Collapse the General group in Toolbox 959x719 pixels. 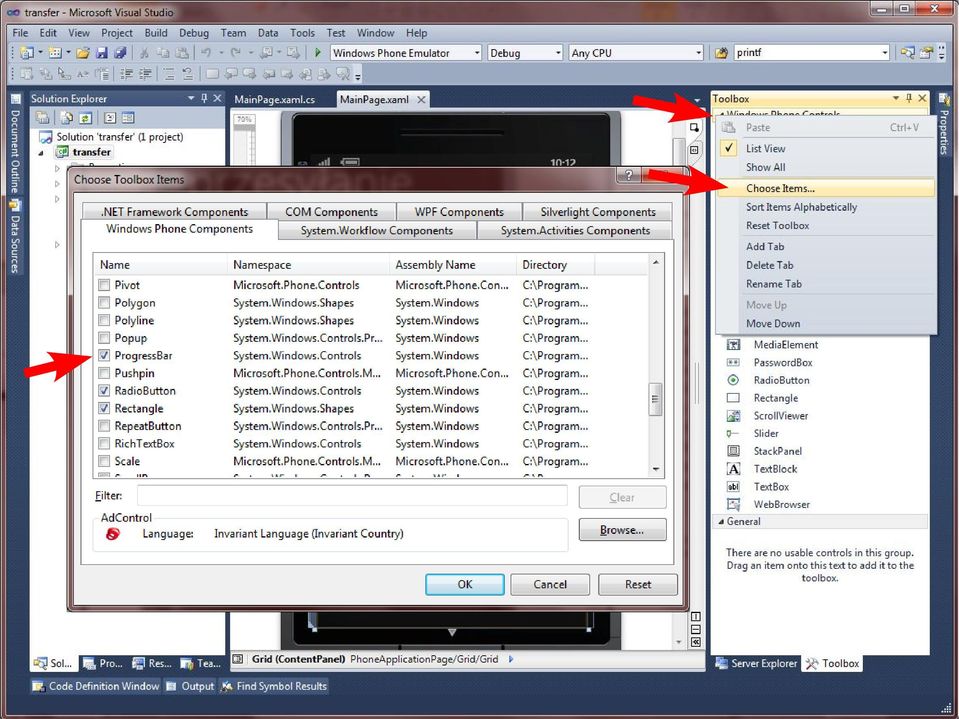721,522
